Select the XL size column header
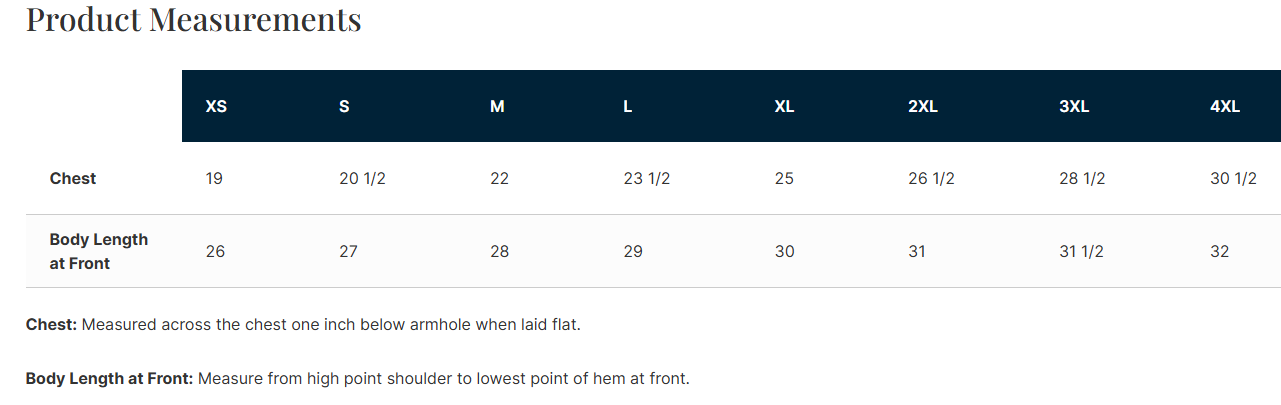Screen dimensions: 1281x405 [x=784, y=106]
